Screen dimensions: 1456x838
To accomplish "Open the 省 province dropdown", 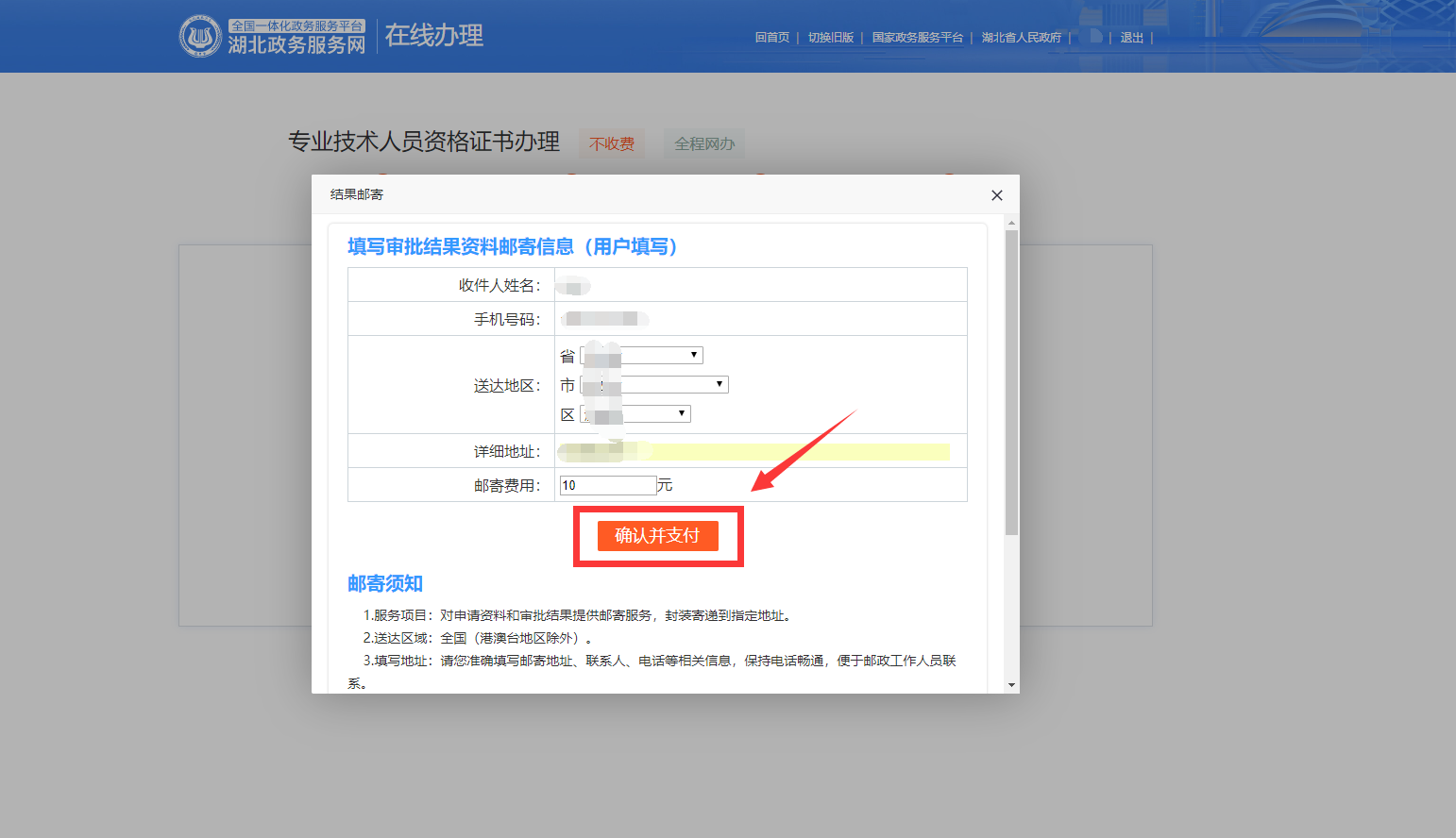I will coord(642,356).
